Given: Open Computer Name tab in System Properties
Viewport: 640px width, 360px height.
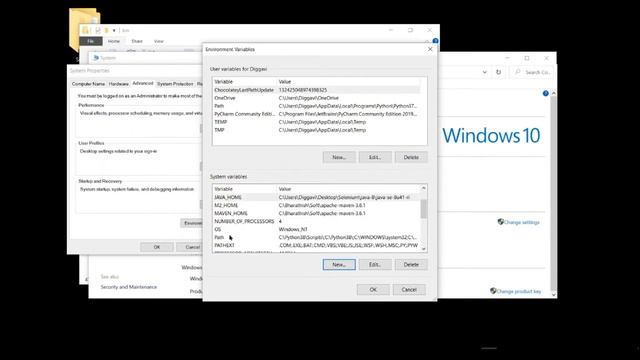Looking at the screenshot, I should [x=88, y=84].
